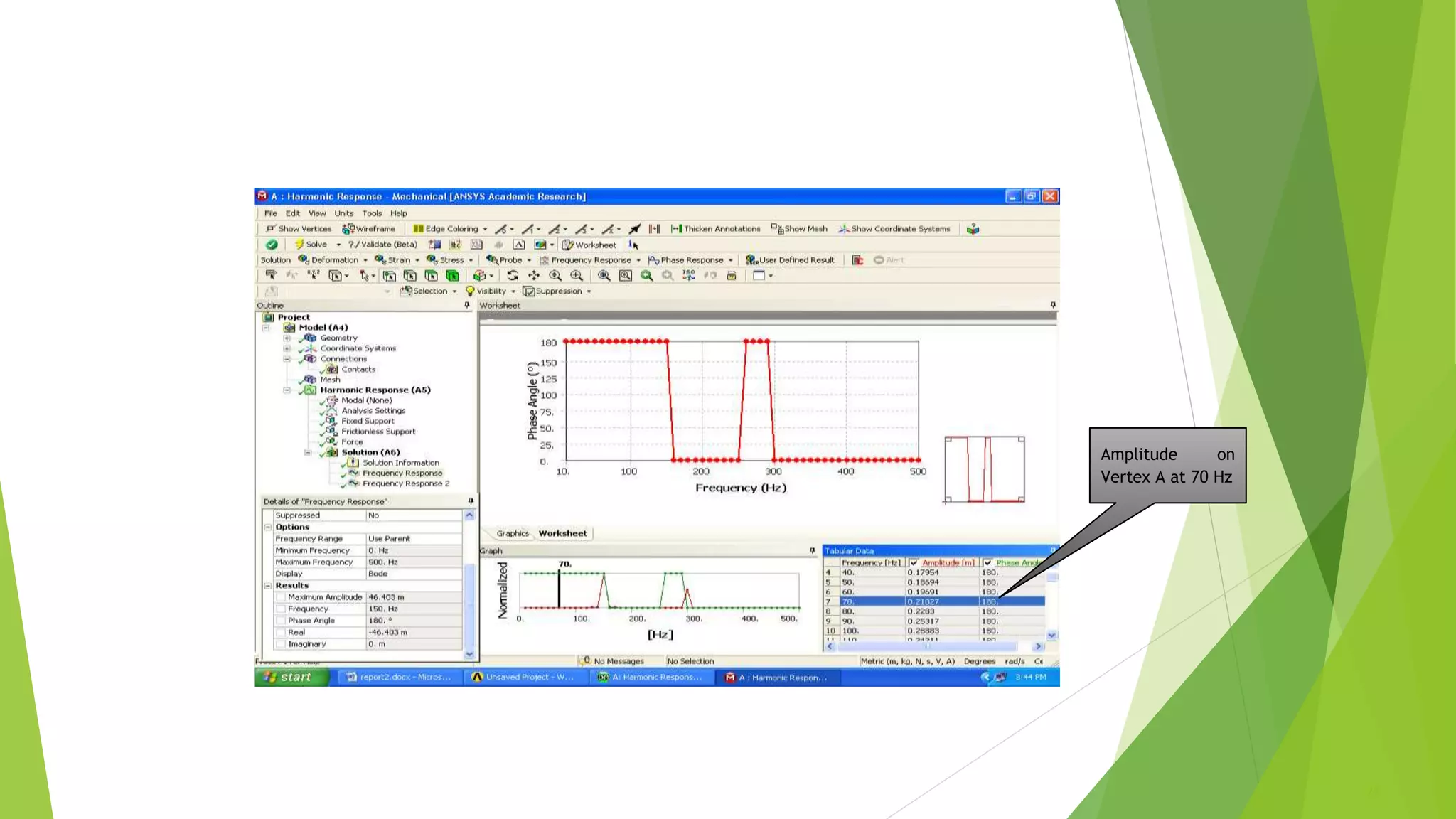Collapse the Solution (A6) tree node

point(308,452)
